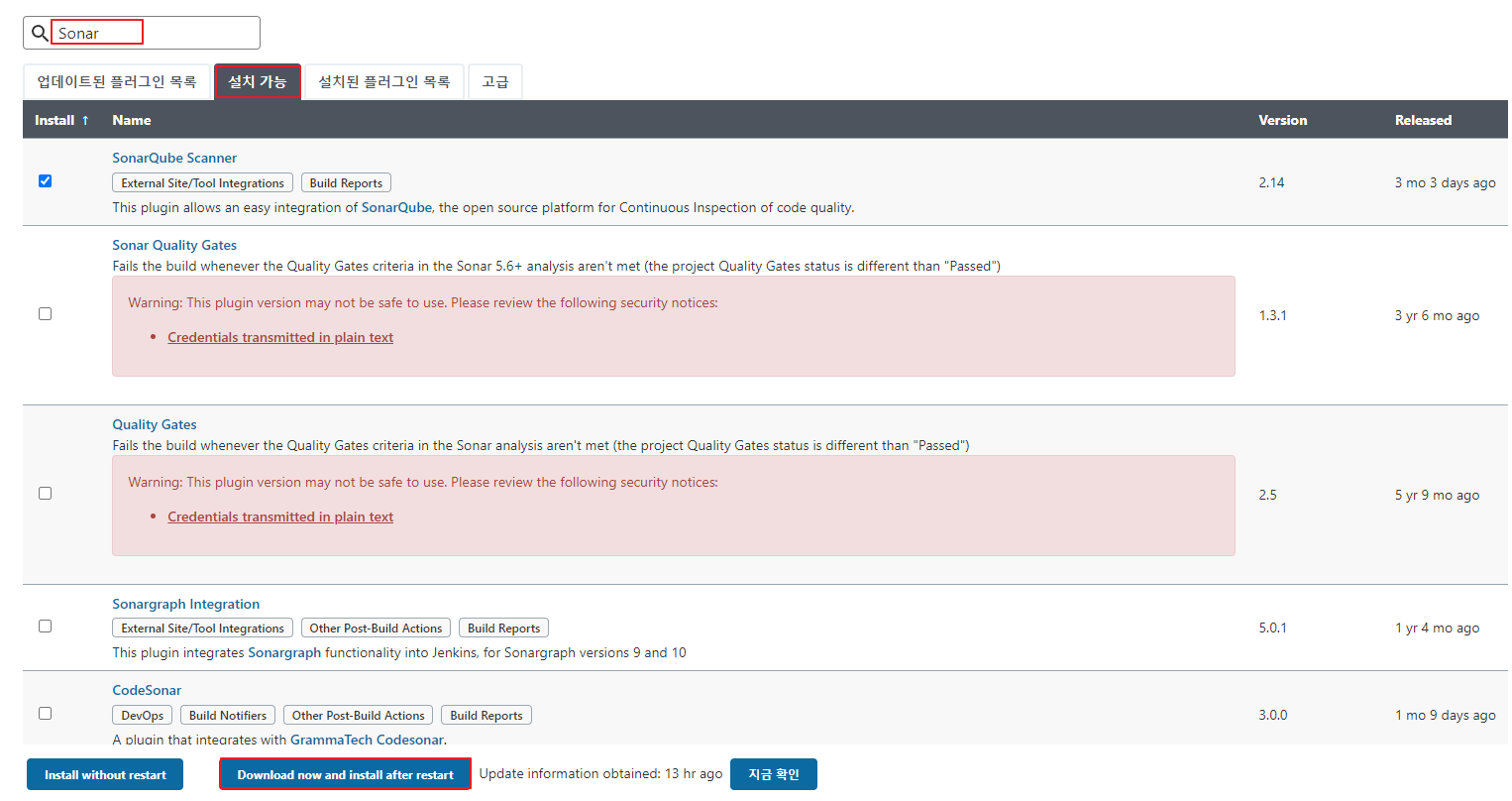
Task: Click the 지금 확인 check now button
Action: click(774, 774)
